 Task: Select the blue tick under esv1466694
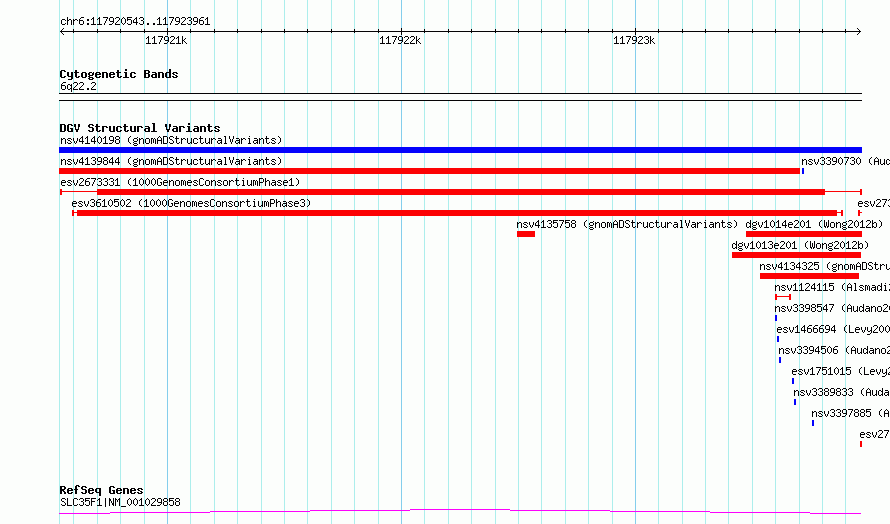(778, 339)
